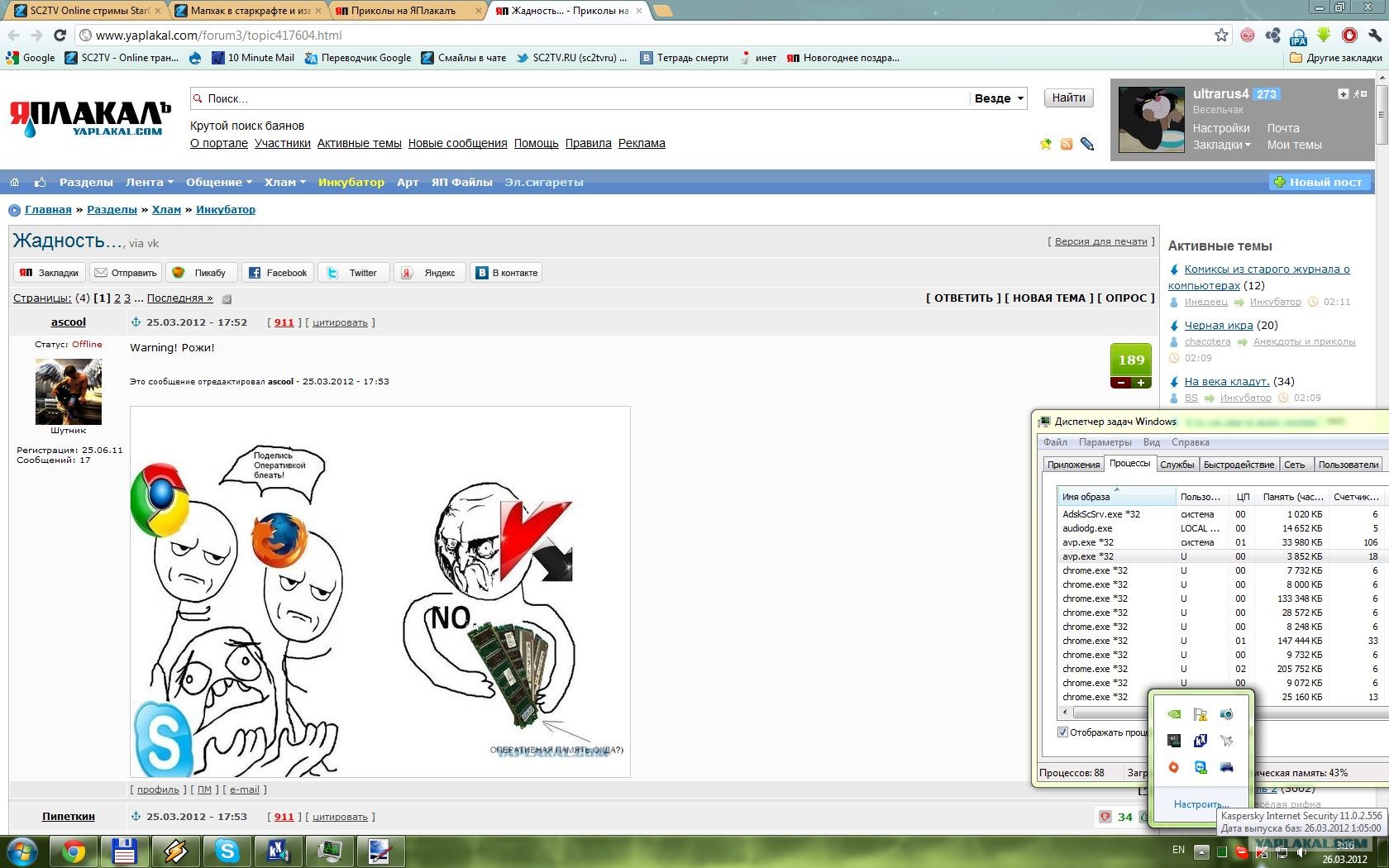Switch to the Службы tab in Task Manager
The image size is (1389, 868).
pyautogui.click(x=1177, y=465)
